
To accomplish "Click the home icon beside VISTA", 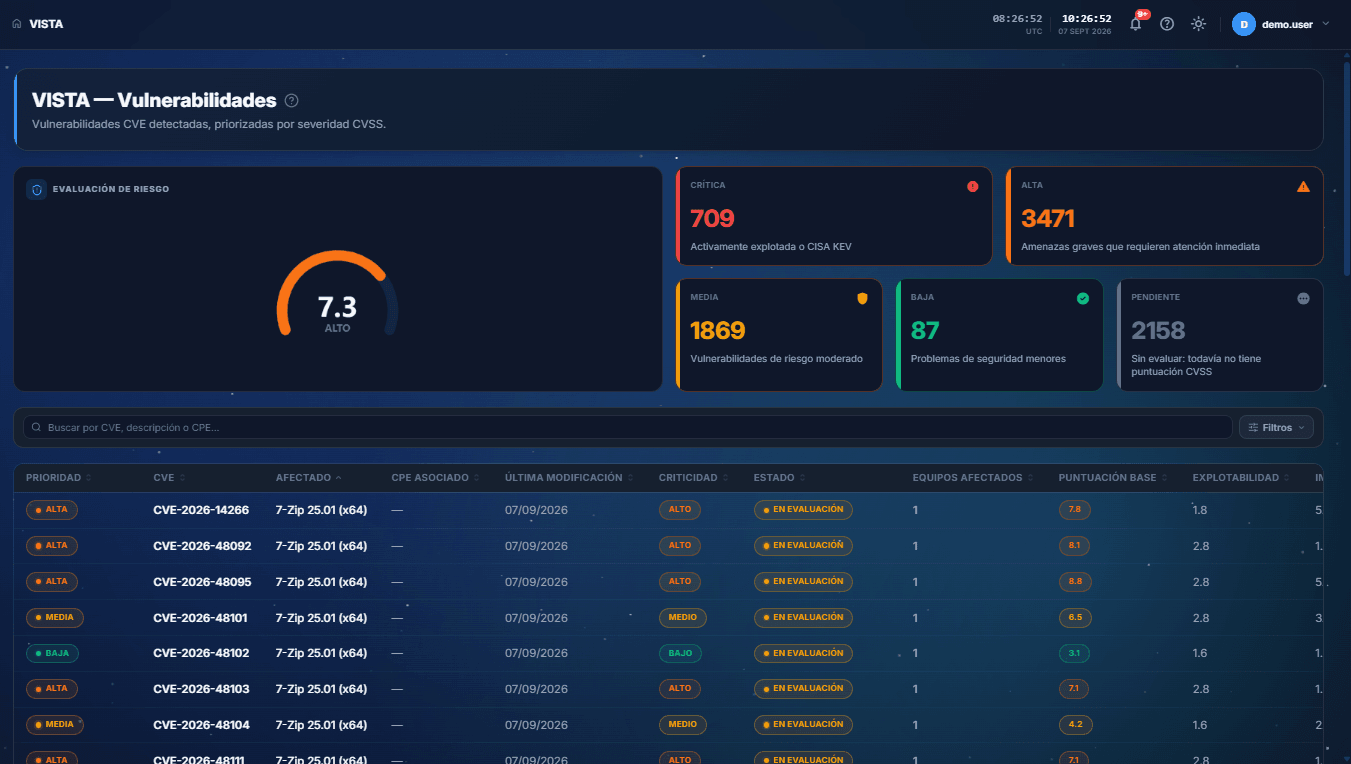I will [x=17, y=24].
